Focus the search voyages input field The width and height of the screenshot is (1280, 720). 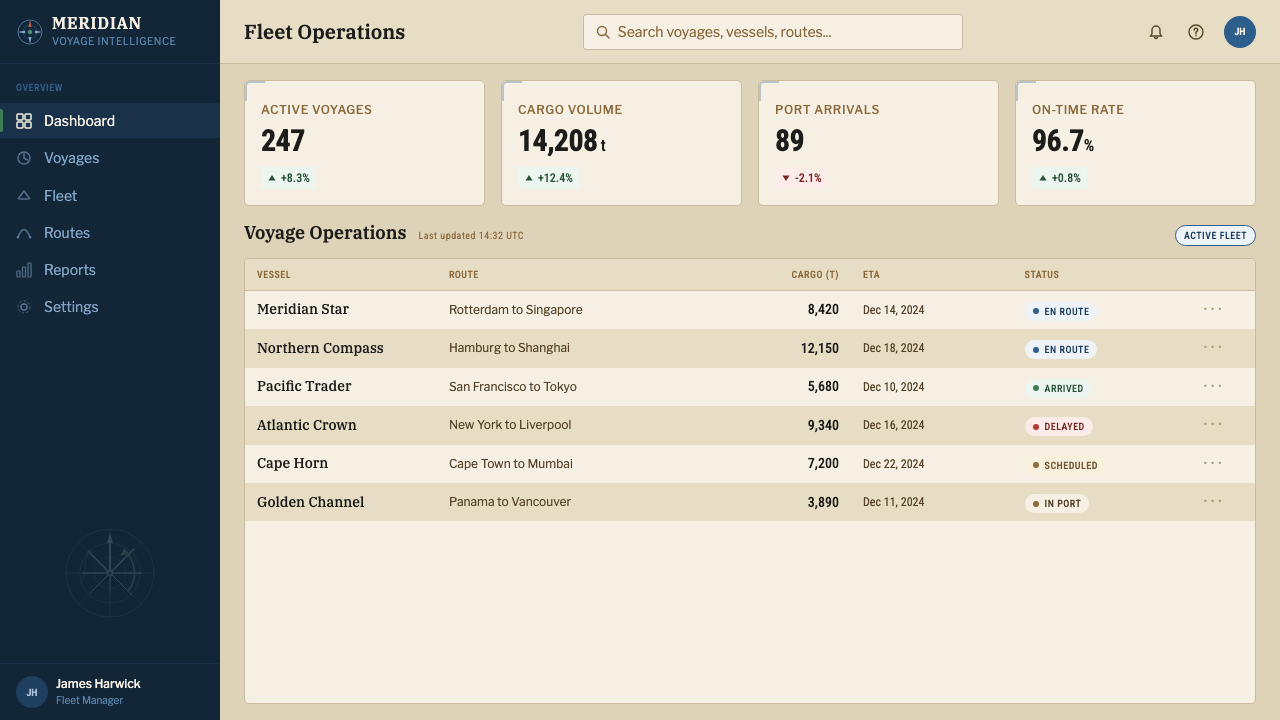click(773, 32)
